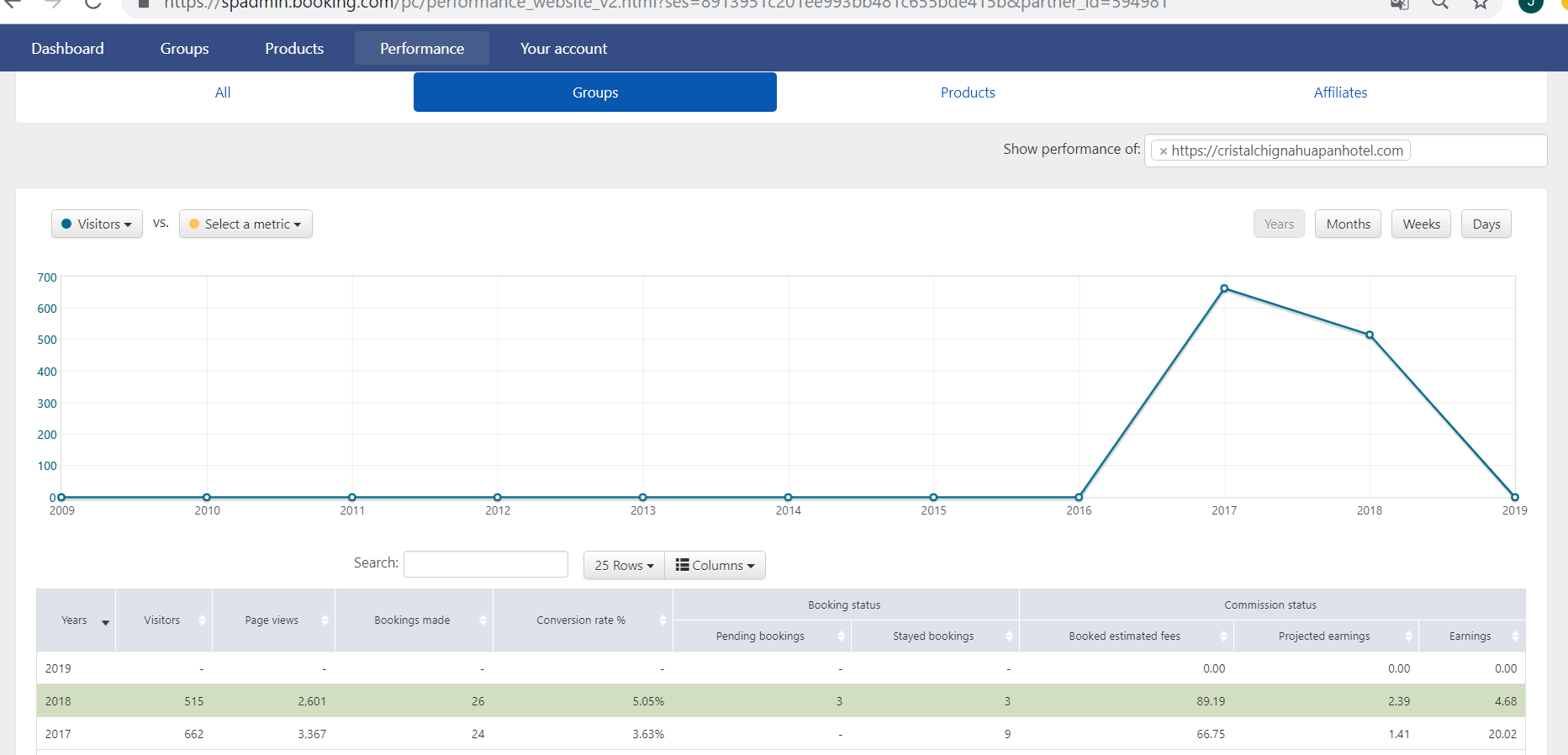Sort table by Bookings made column
Image resolution: width=1568 pixels, height=755 pixels.
point(414,620)
